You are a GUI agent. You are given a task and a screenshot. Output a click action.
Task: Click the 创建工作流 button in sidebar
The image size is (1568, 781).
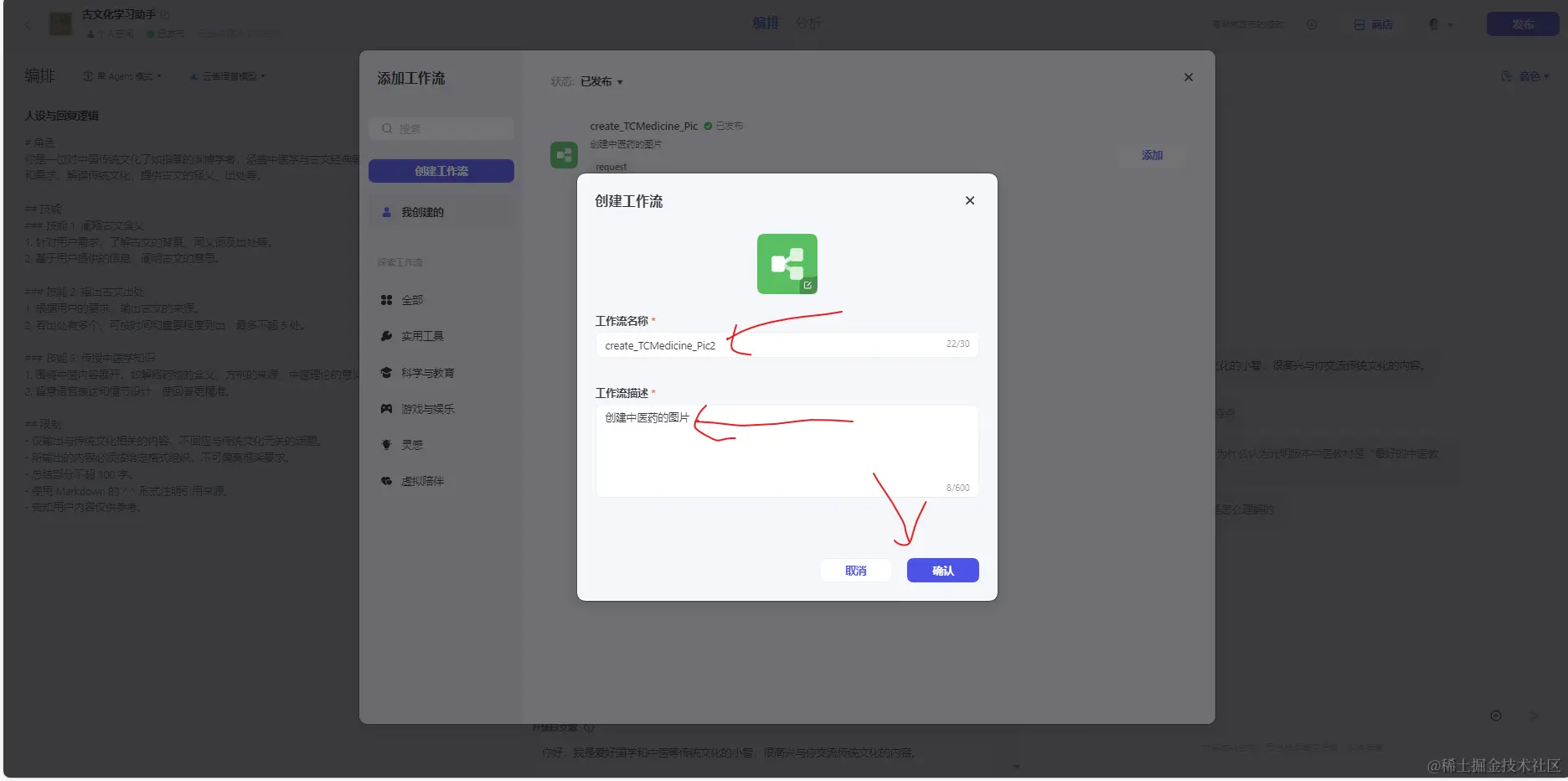(441, 171)
